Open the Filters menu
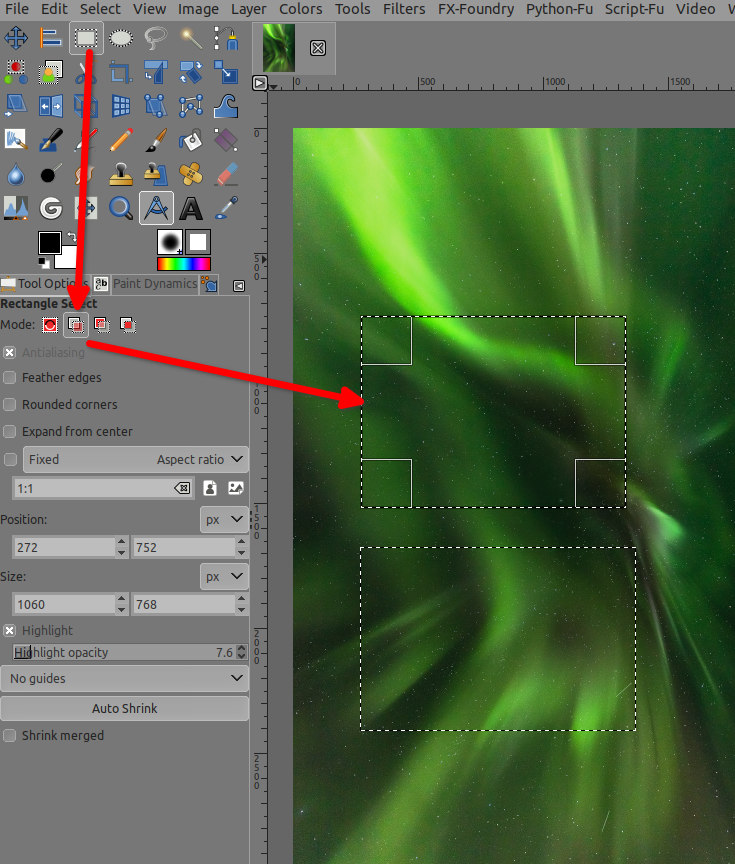The width and height of the screenshot is (735, 864). (404, 9)
